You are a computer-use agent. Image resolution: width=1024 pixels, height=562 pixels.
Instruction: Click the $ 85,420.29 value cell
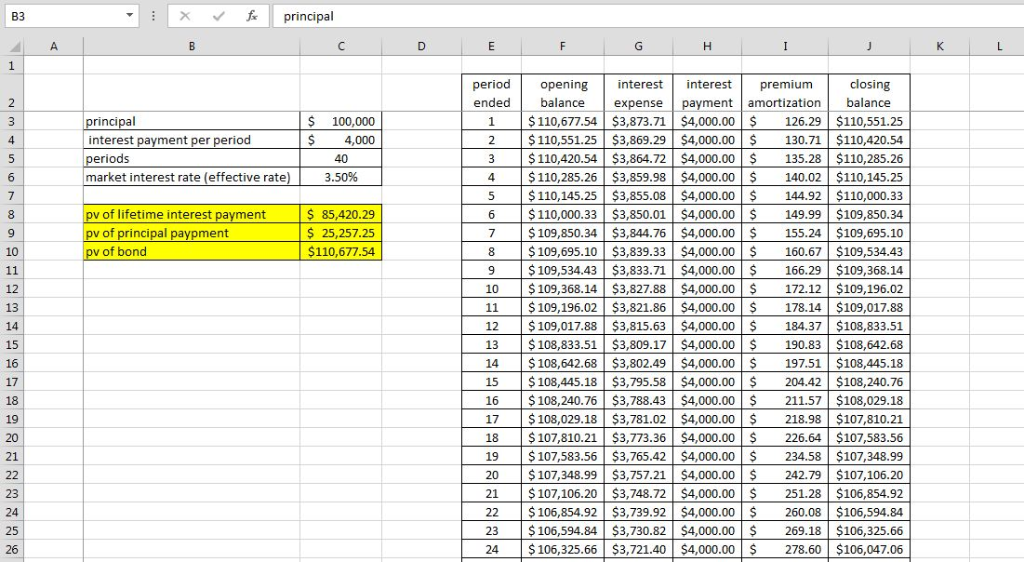(x=341, y=214)
